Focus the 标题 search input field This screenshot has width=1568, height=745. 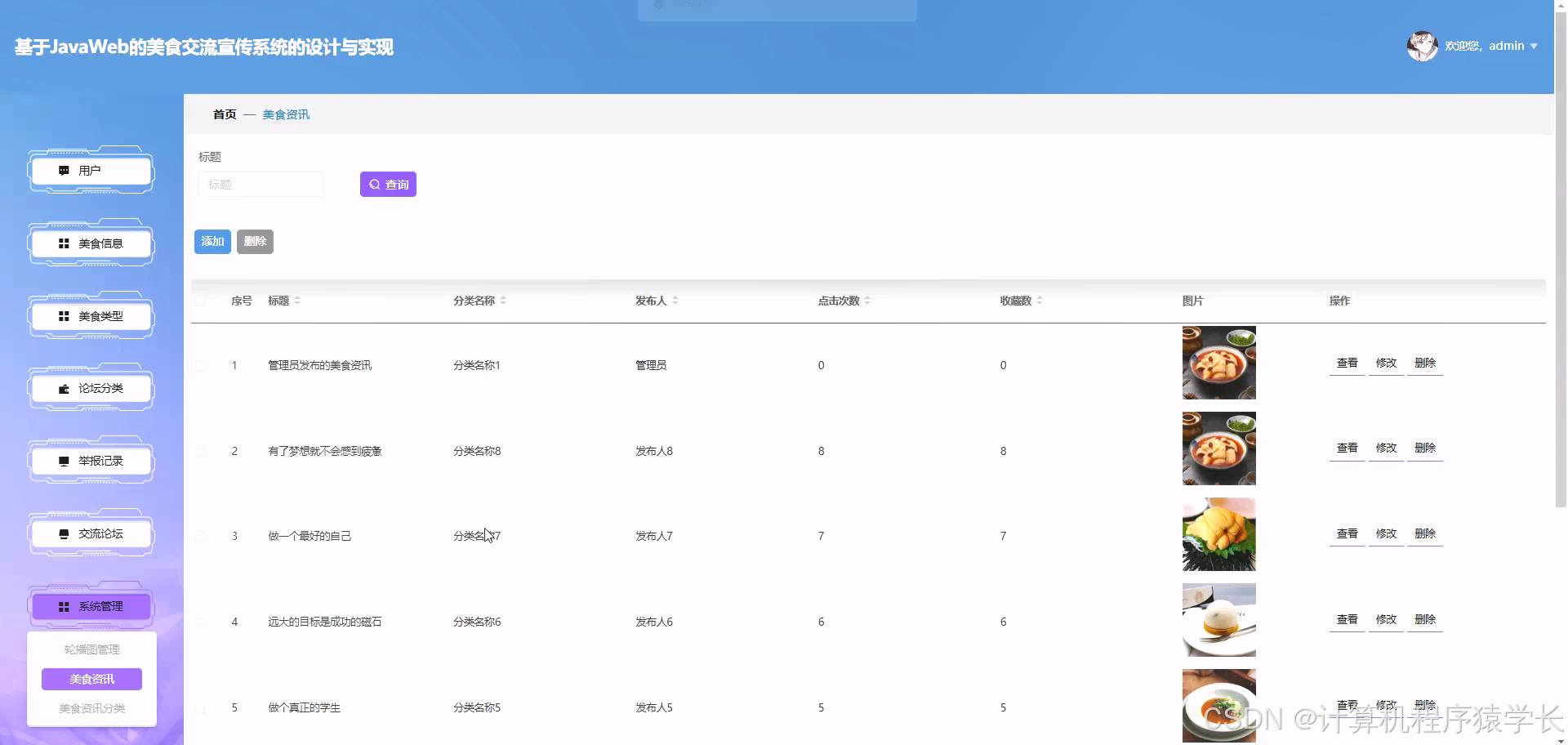(x=261, y=185)
